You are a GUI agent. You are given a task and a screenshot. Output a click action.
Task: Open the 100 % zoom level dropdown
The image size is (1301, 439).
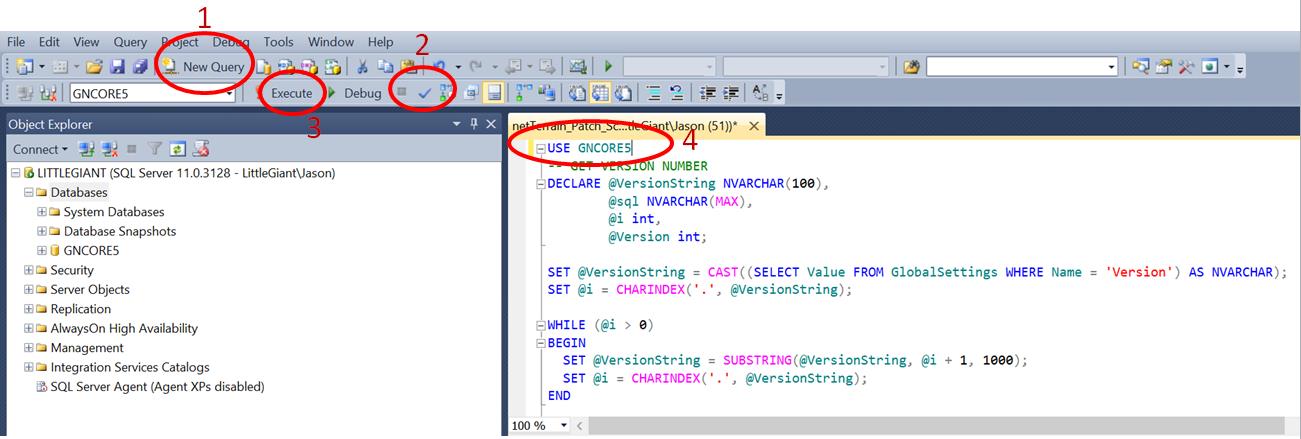click(x=564, y=426)
